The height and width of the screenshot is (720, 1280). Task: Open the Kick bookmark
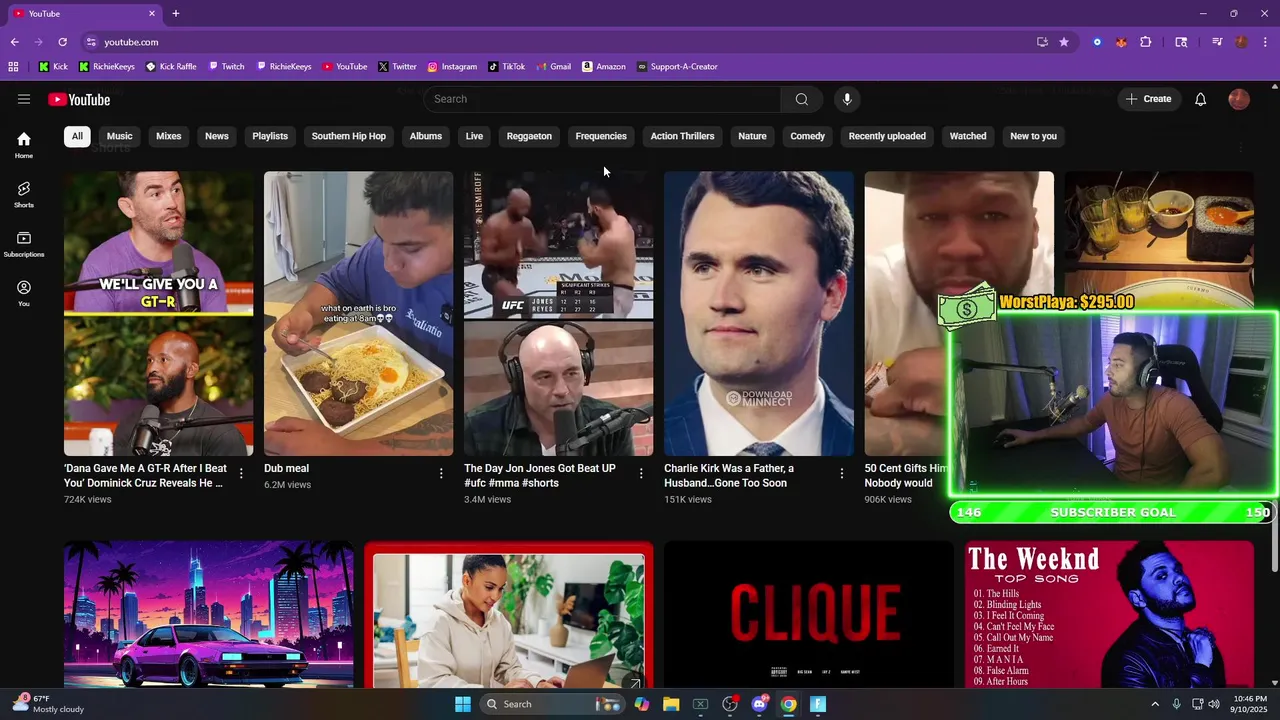coord(53,67)
